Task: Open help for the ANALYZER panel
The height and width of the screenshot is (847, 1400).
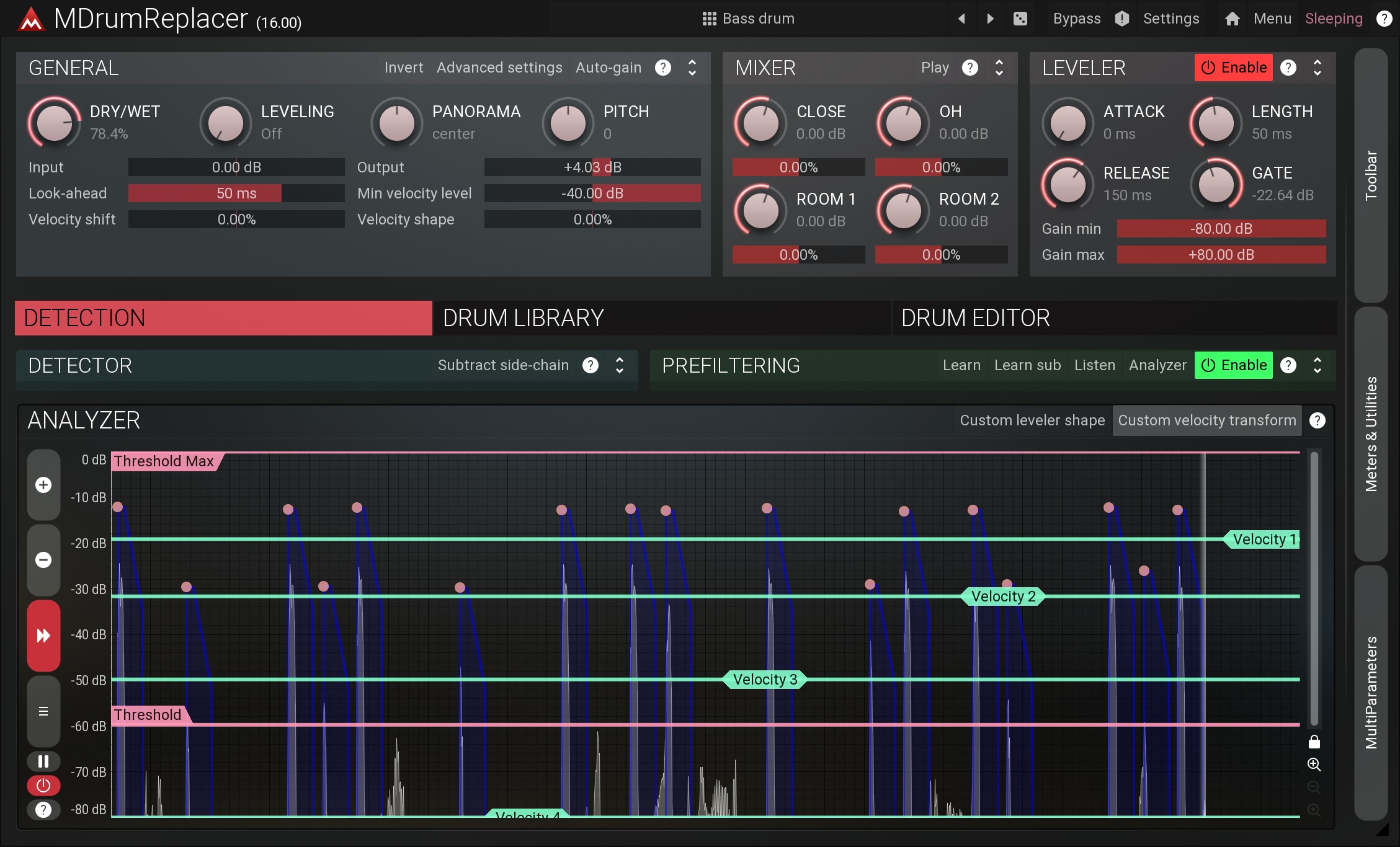Action: [1318, 420]
